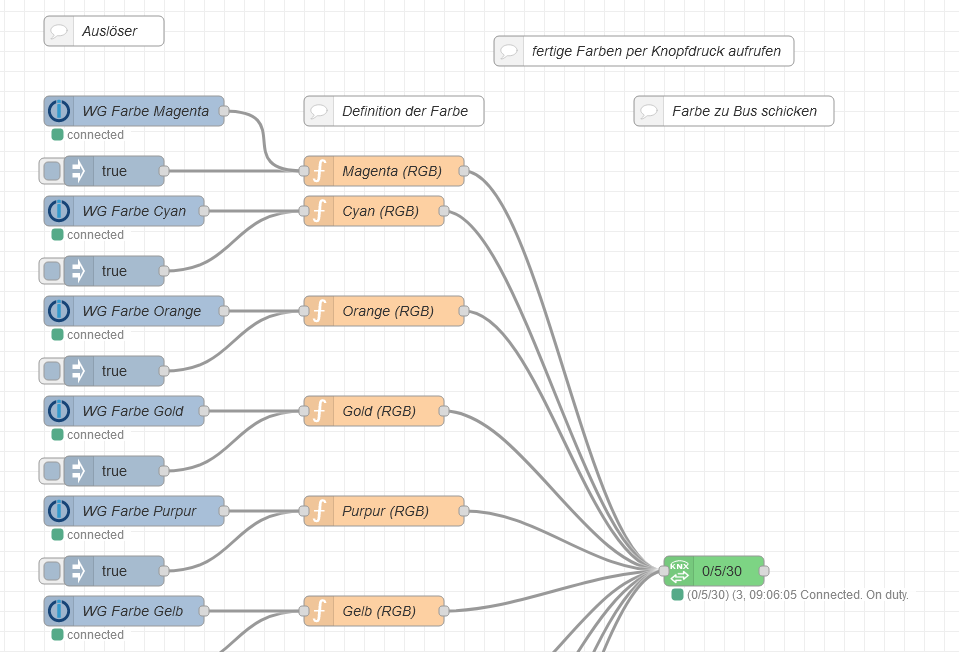Click the output port of the 0/5/30 node
The height and width of the screenshot is (652, 959).
pyautogui.click(x=764, y=571)
